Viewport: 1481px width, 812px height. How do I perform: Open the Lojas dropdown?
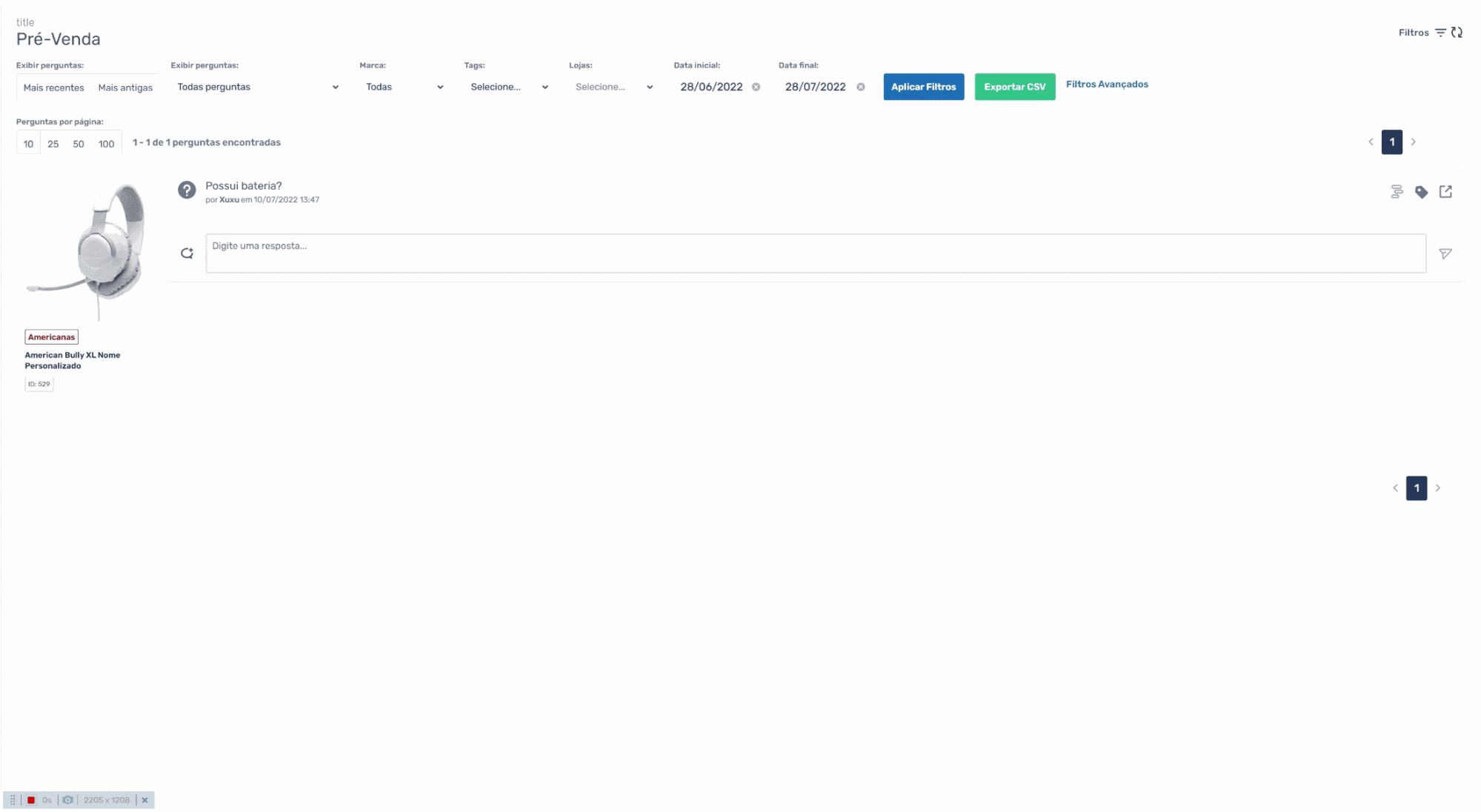point(613,87)
